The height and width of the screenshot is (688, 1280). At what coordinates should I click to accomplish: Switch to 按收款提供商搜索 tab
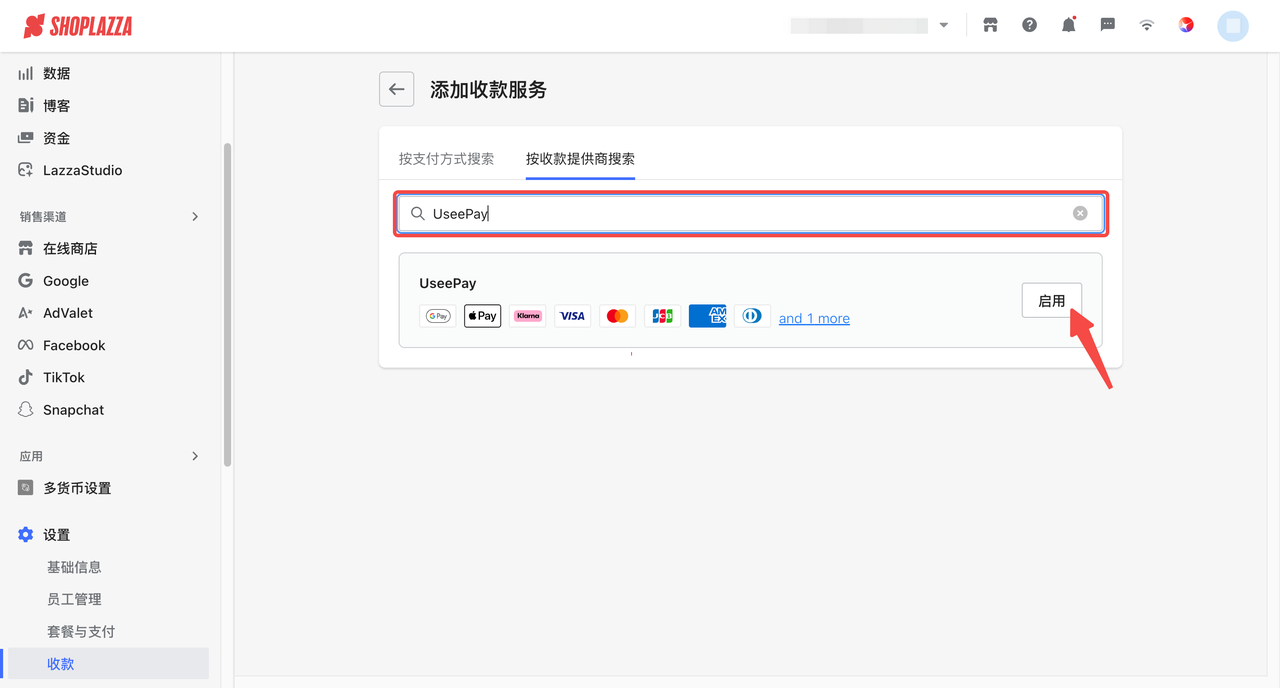(x=580, y=158)
